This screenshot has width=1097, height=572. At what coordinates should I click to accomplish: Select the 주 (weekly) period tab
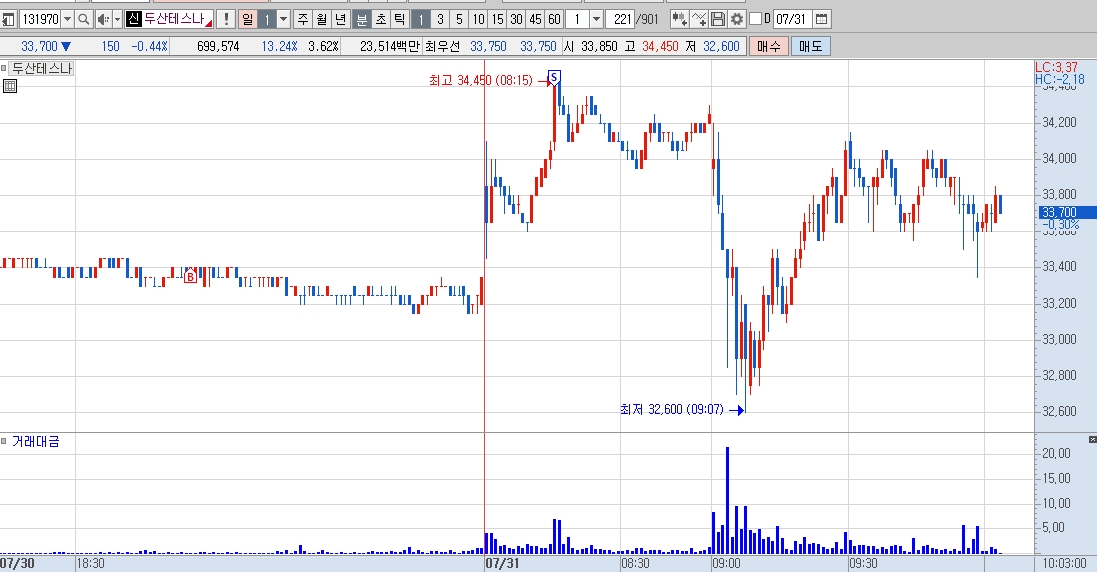[x=302, y=20]
